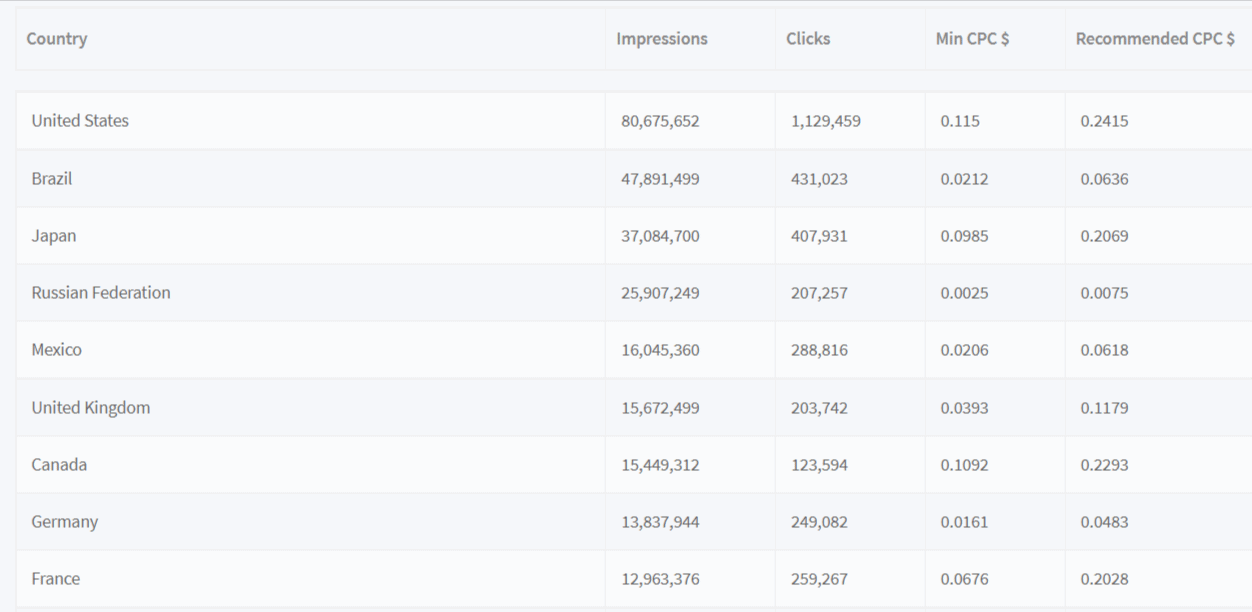The height and width of the screenshot is (612, 1252).
Task: Select the France row
Action: coord(634,579)
